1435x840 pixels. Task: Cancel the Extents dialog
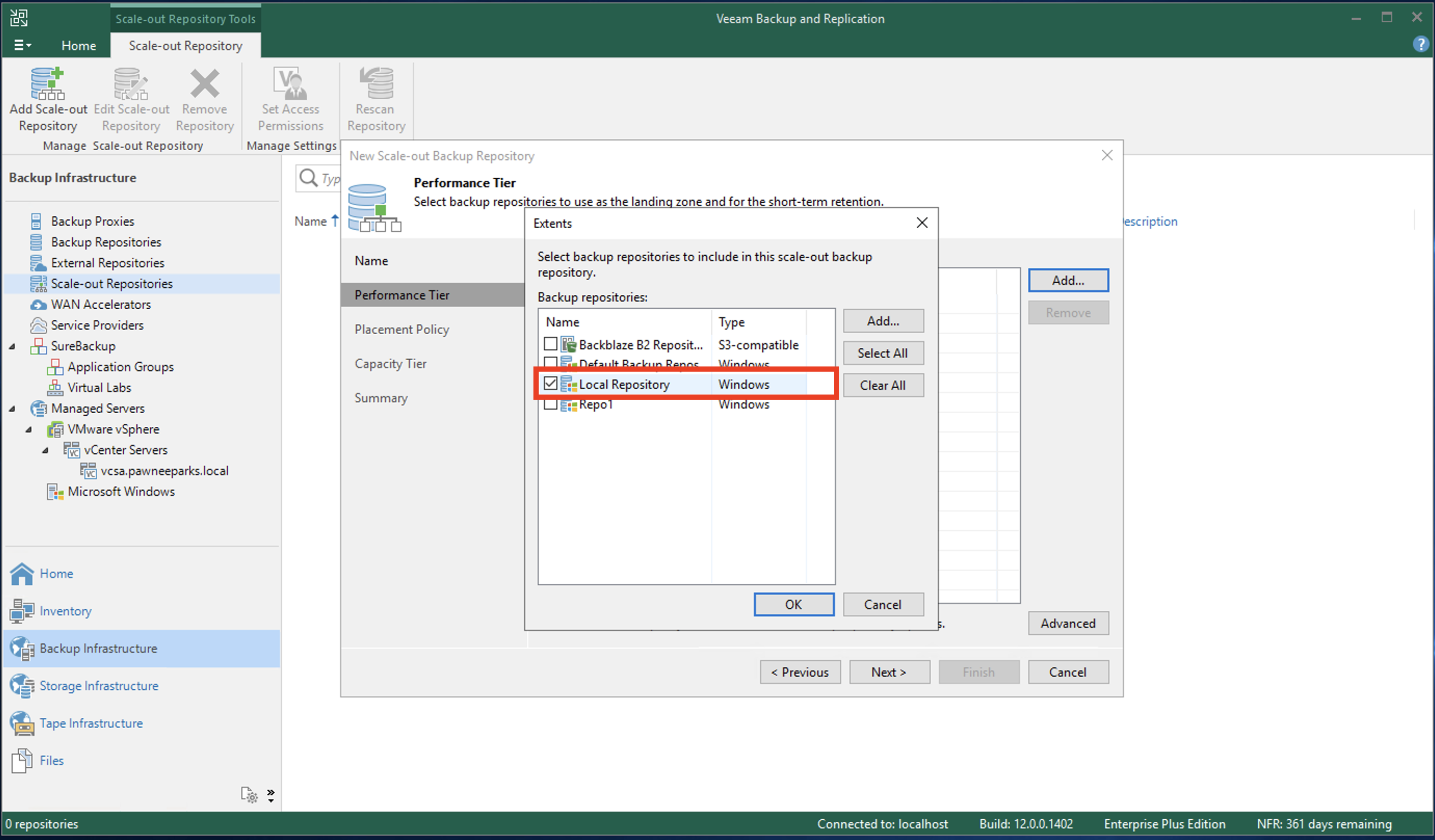pos(883,605)
